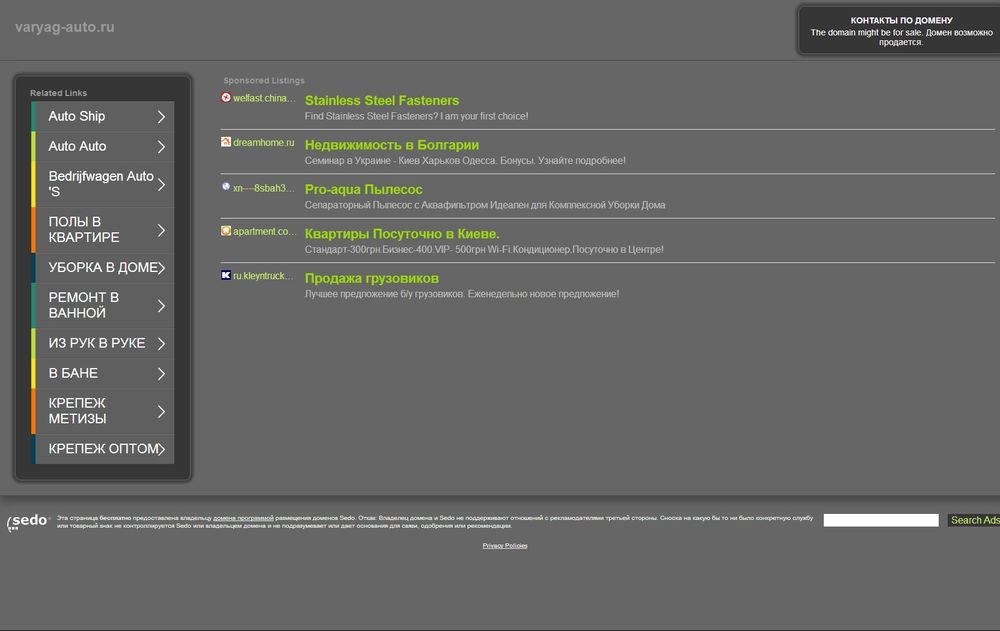Viewport: 1000px width, 631px height.
Task: Open Недвижимость в Болгарии listing
Action: pyautogui.click(x=392, y=145)
